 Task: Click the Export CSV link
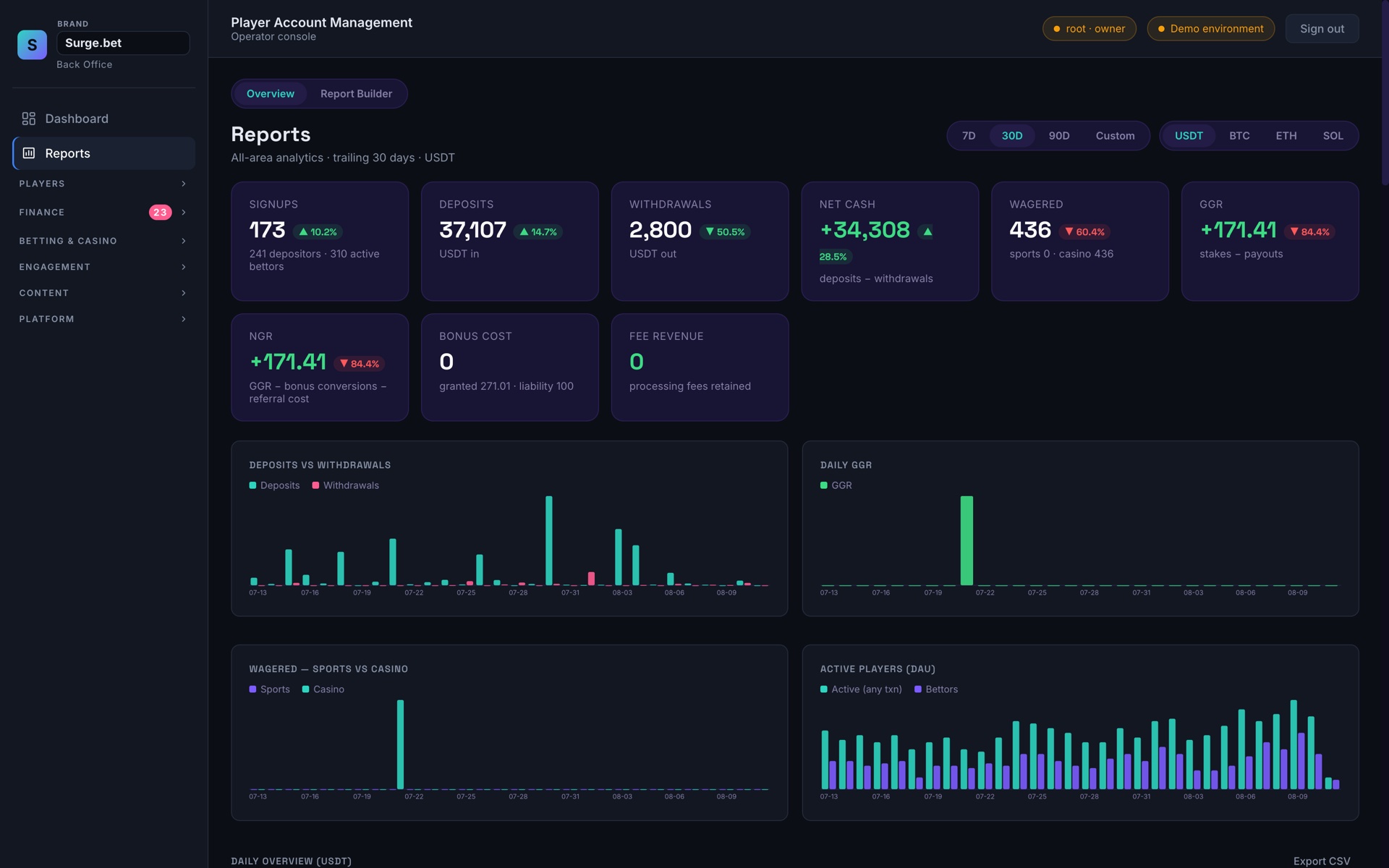(1321, 861)
